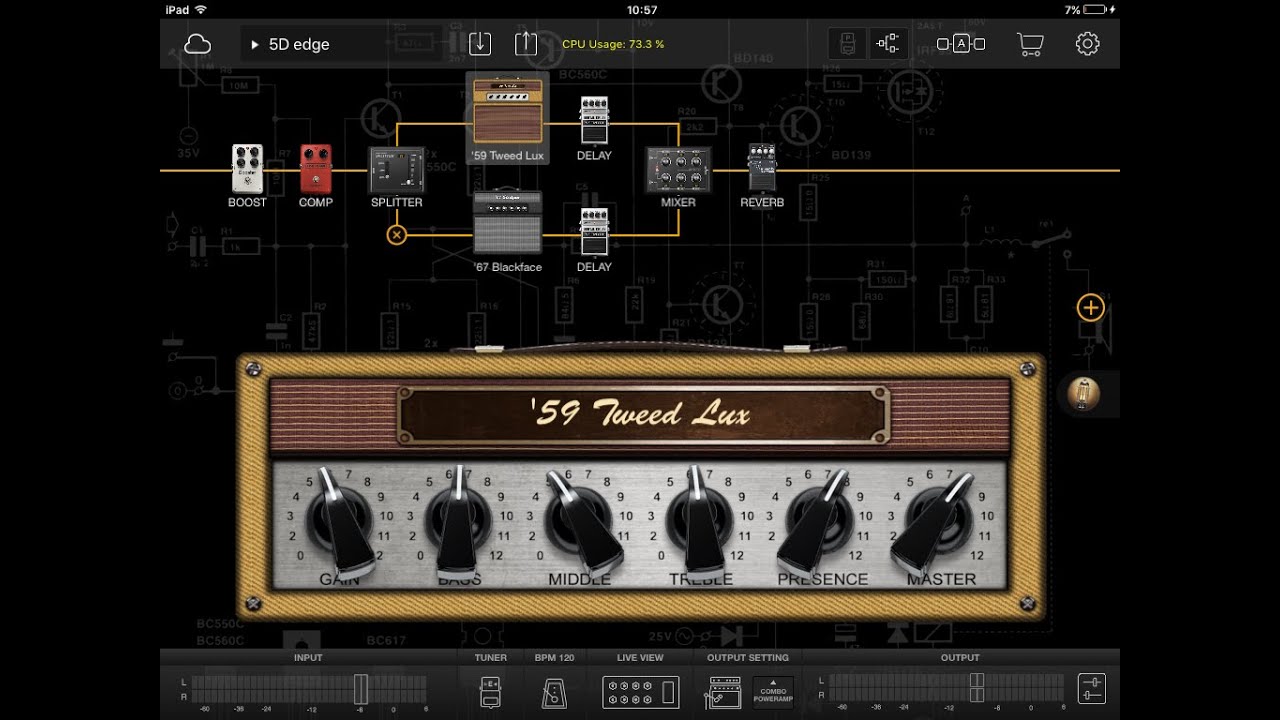Open the ToneCloud cloud icon

click(x=198, y=44)
